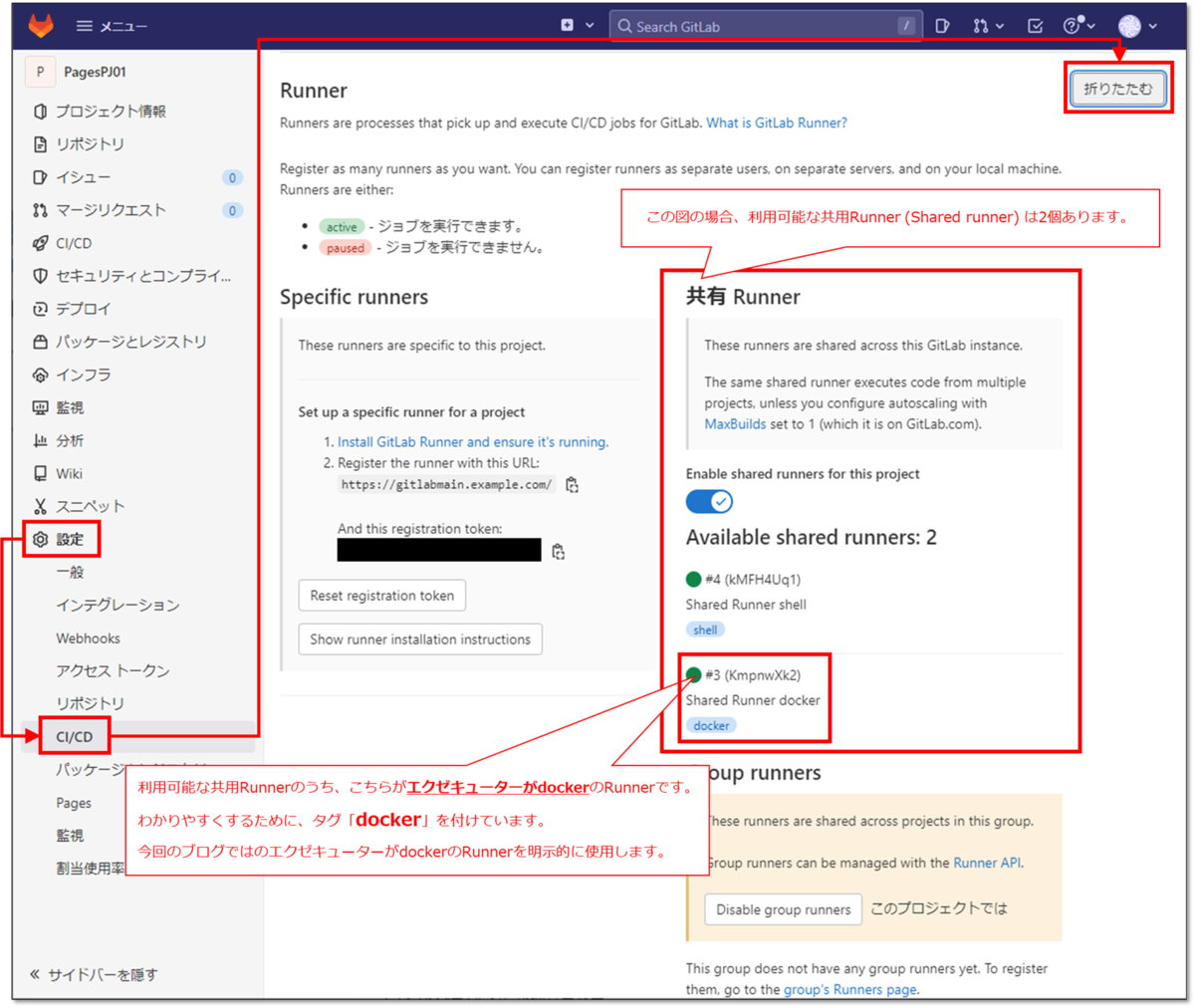This screenshot has width=1195, height=1008.
Task: Click the rocket CI/CD sidebar icon
Action: pos(40,243)
